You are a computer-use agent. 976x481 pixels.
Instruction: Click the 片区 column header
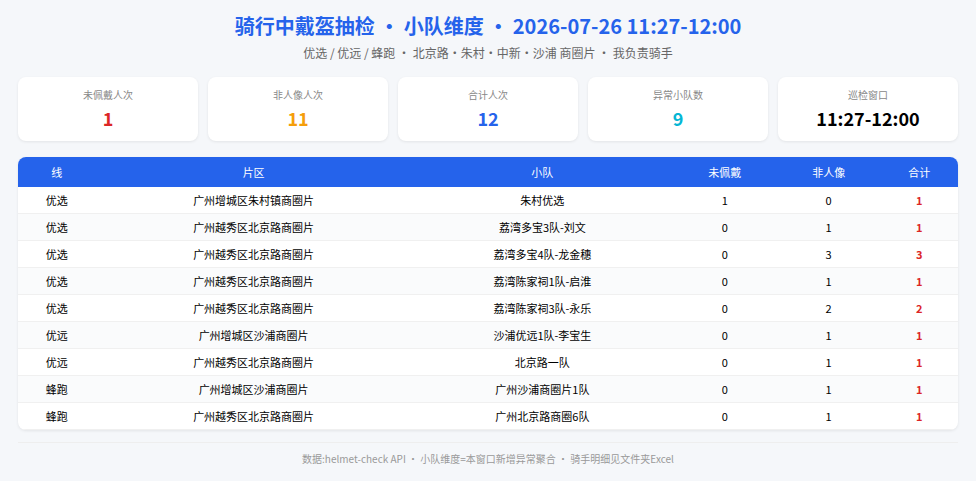coord(253,173)
